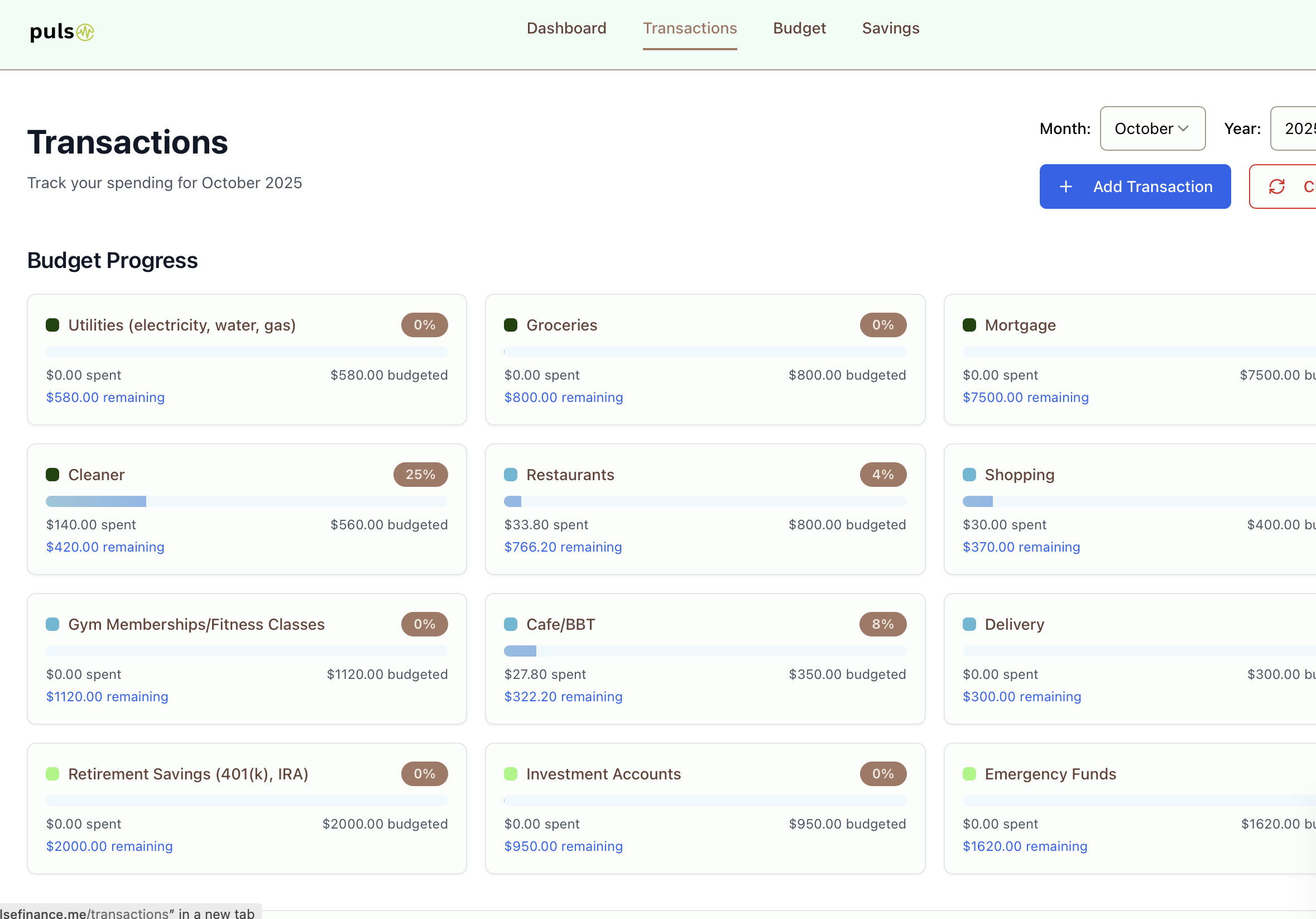Select the Groceries budget card
Screen dimensions: 1316x919
[x=704, y=360]
